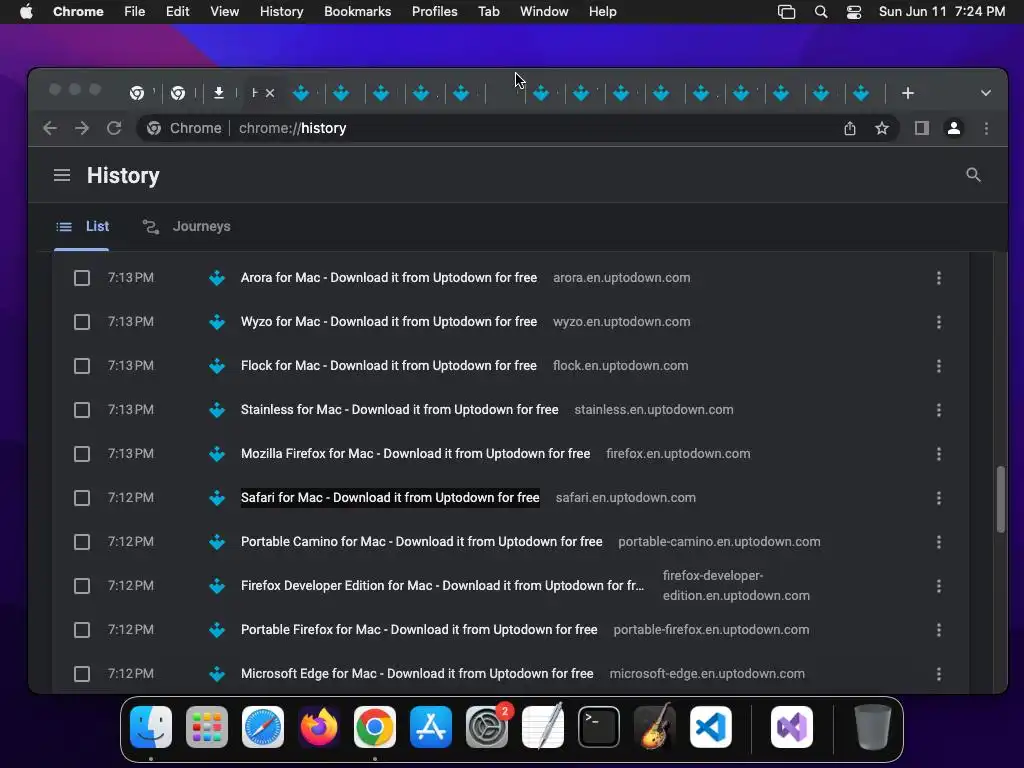Open macOS Control Center icon

pyautogui.click(x=854, y=12)
